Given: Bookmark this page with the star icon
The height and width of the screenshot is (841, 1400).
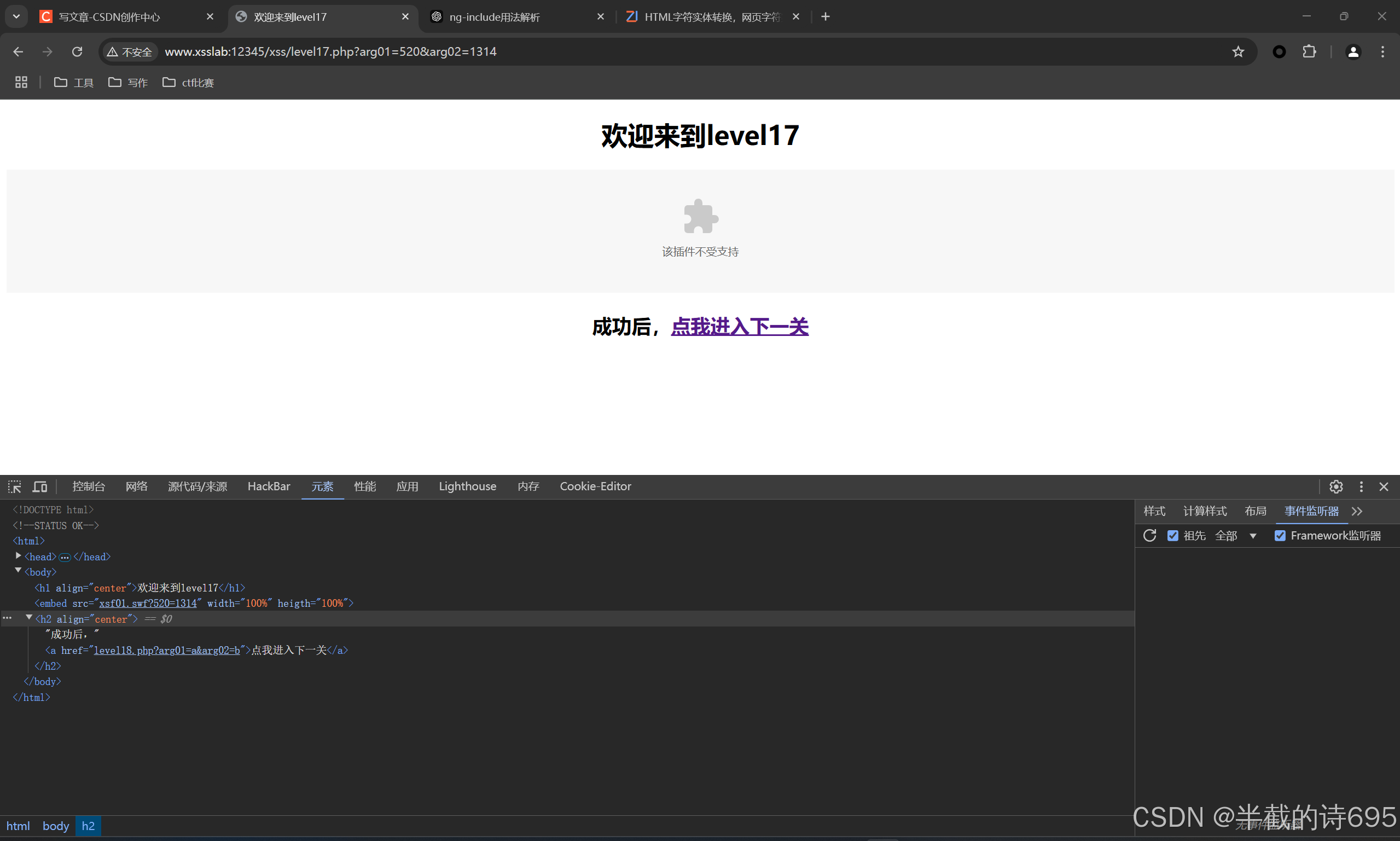Looking at the screenshot, I should pos(1238,51).
